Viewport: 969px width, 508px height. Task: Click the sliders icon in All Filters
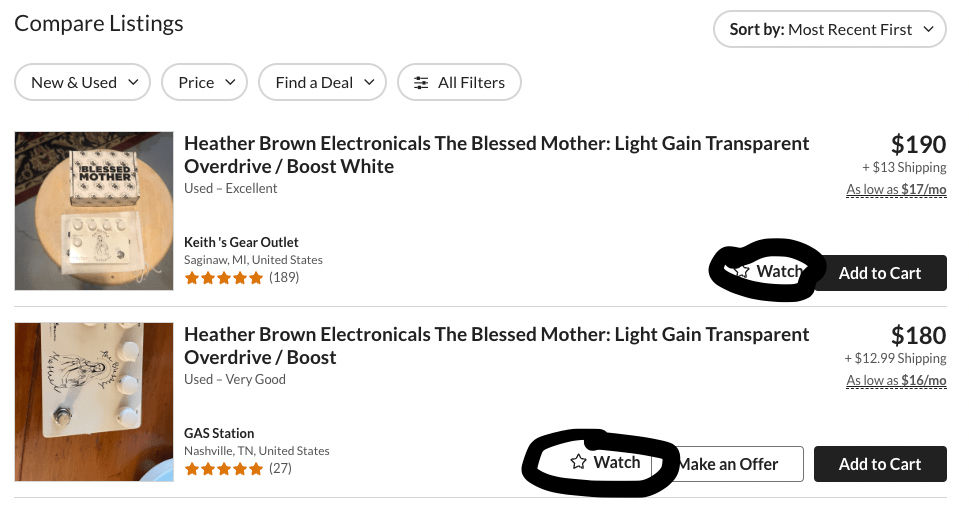(x=421, y=83)
